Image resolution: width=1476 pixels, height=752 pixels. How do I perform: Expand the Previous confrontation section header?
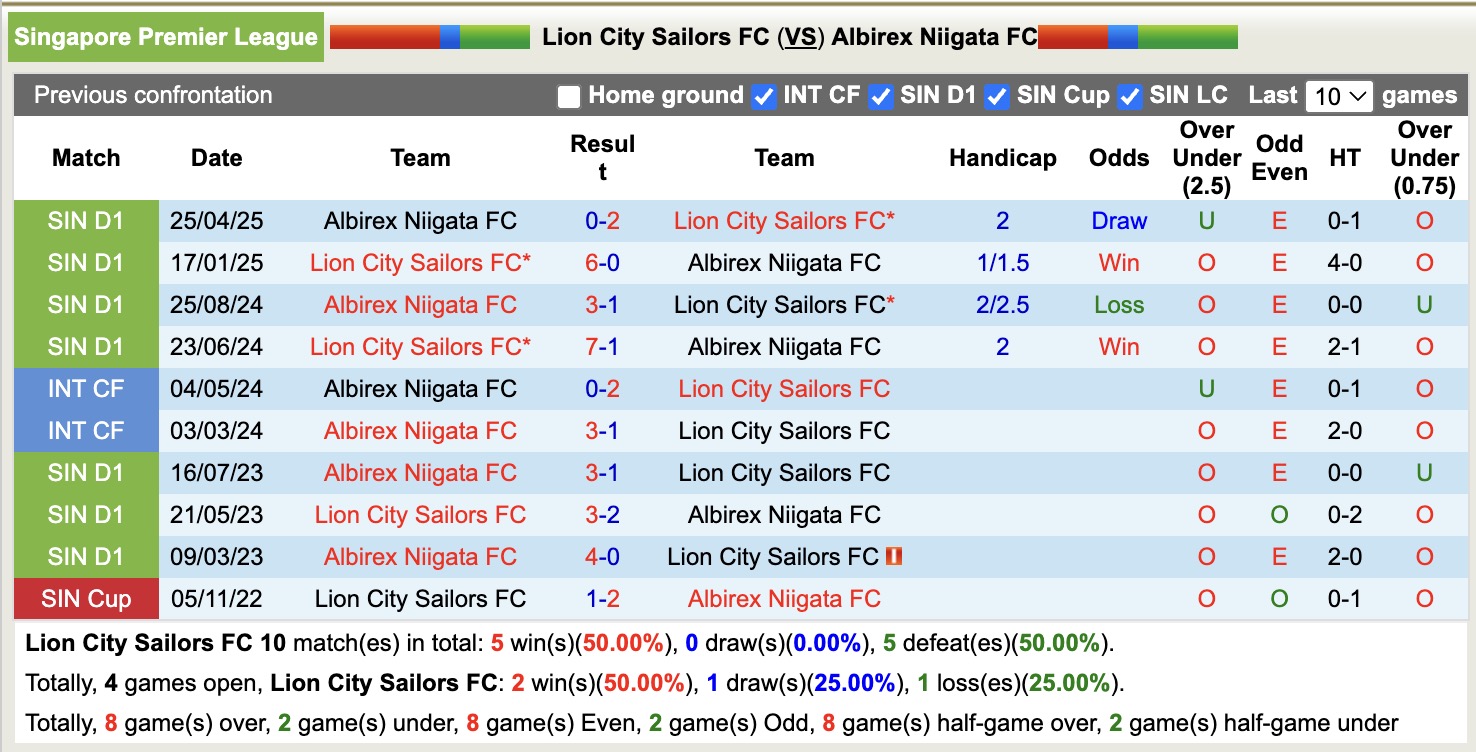point(153,96)
